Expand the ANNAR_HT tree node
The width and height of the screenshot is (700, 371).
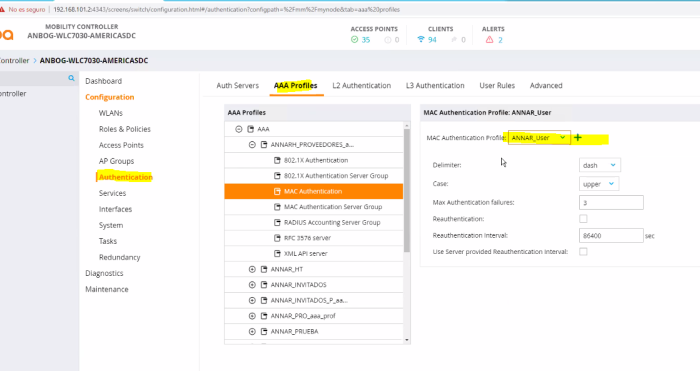coord(252,269)
